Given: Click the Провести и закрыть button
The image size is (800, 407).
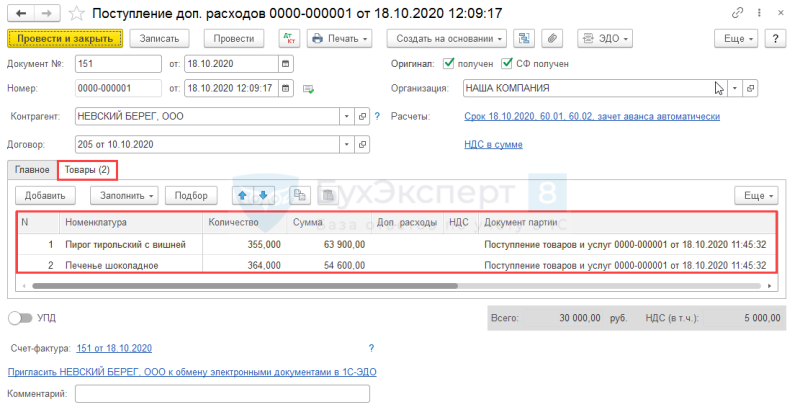Looking at the screenshot, I should pyautogui.click(x=65, y=39).
